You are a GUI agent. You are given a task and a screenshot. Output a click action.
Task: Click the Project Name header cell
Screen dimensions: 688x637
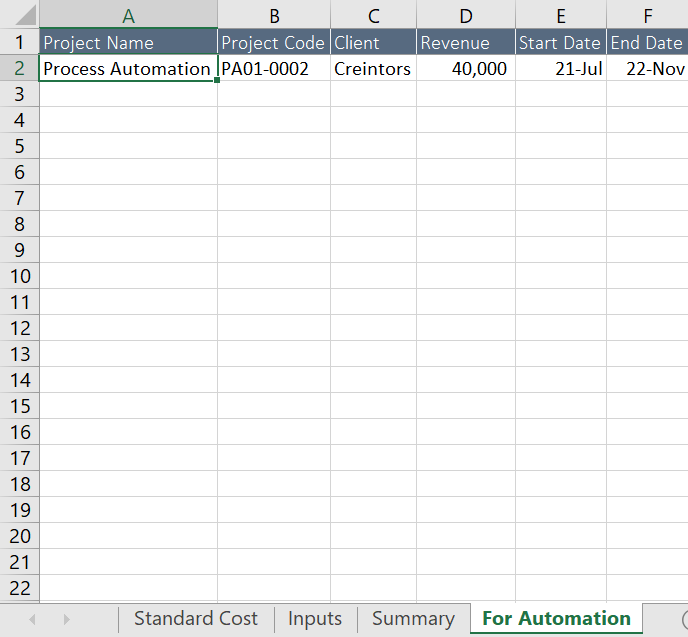coord(128,42)
